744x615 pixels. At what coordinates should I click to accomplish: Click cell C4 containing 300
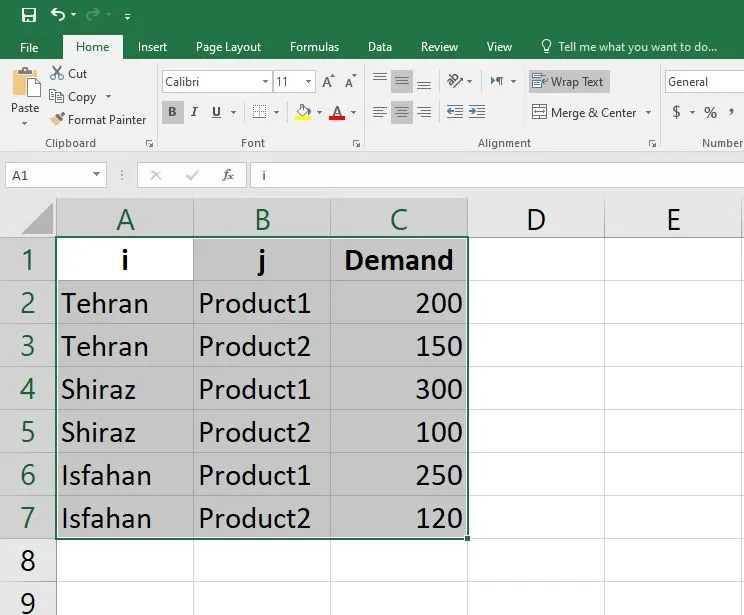click(x=399, y=389)
